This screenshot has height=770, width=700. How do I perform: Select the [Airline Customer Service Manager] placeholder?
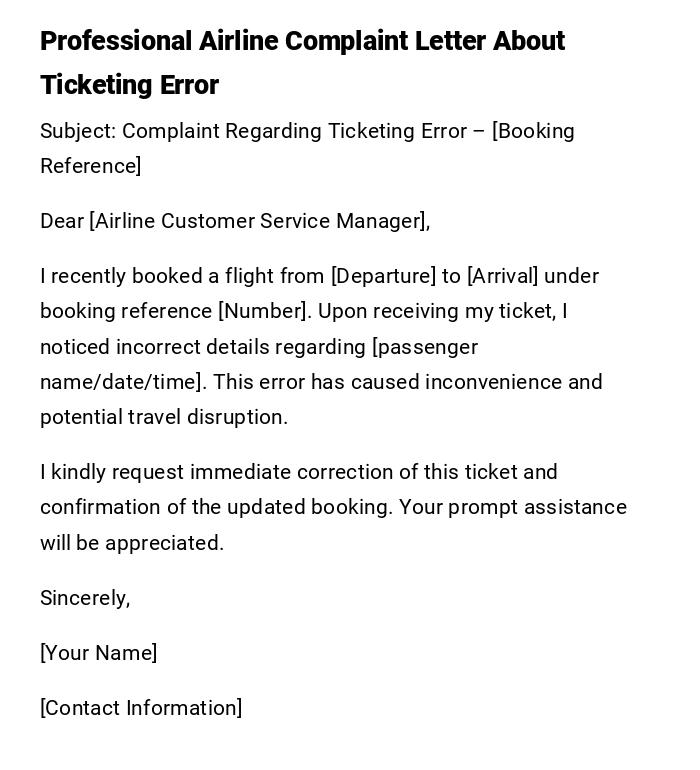coord(258,221)
